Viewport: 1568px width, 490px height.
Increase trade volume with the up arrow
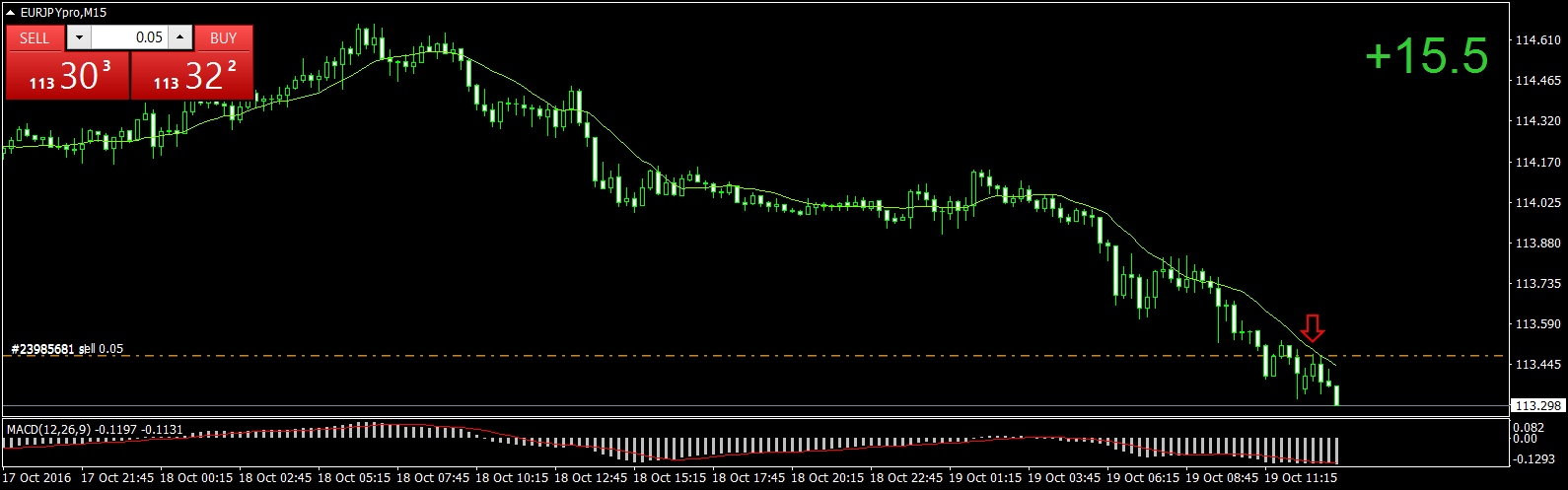180,37
